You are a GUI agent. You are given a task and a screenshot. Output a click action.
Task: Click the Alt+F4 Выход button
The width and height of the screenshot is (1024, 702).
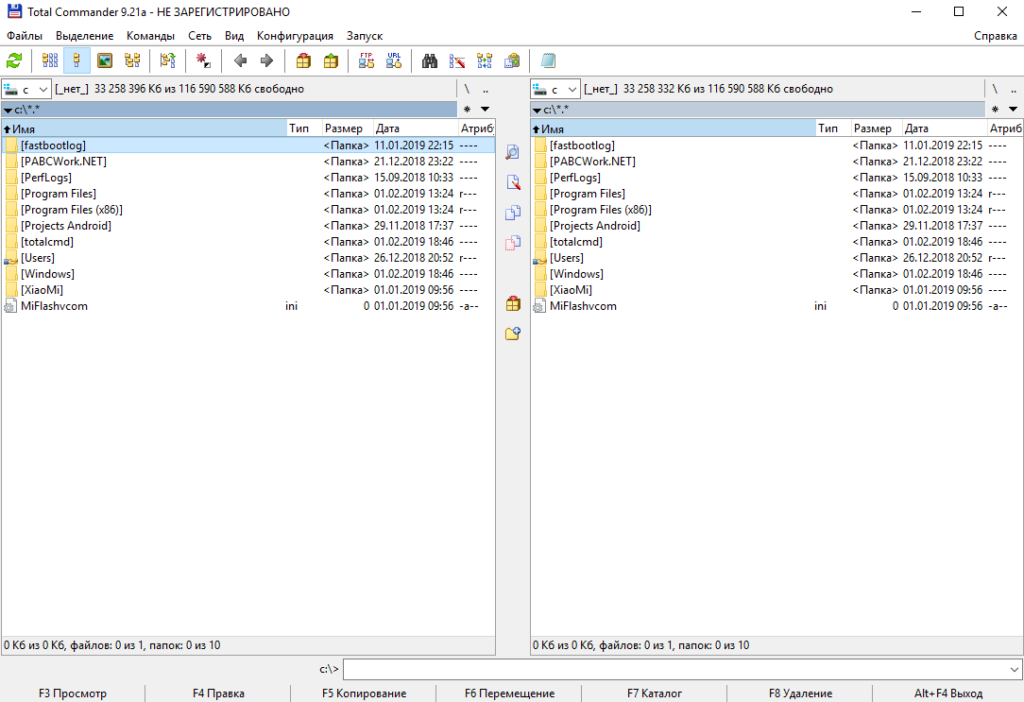click(x=948, y=693)
